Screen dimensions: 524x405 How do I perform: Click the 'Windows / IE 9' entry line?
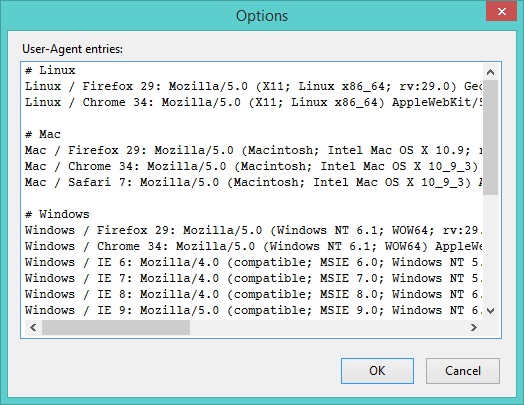tap(253, 310)
